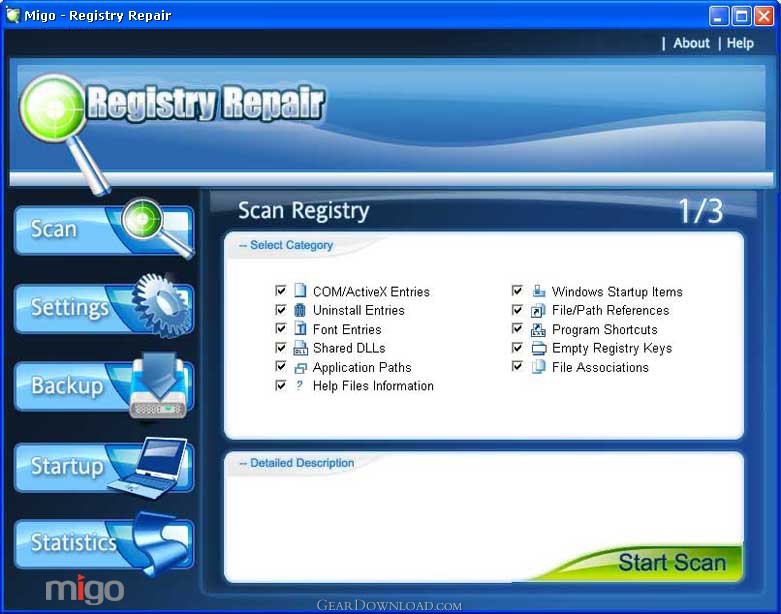
Task: Click the Windows Startup Items label
Action: click(617, 292)
